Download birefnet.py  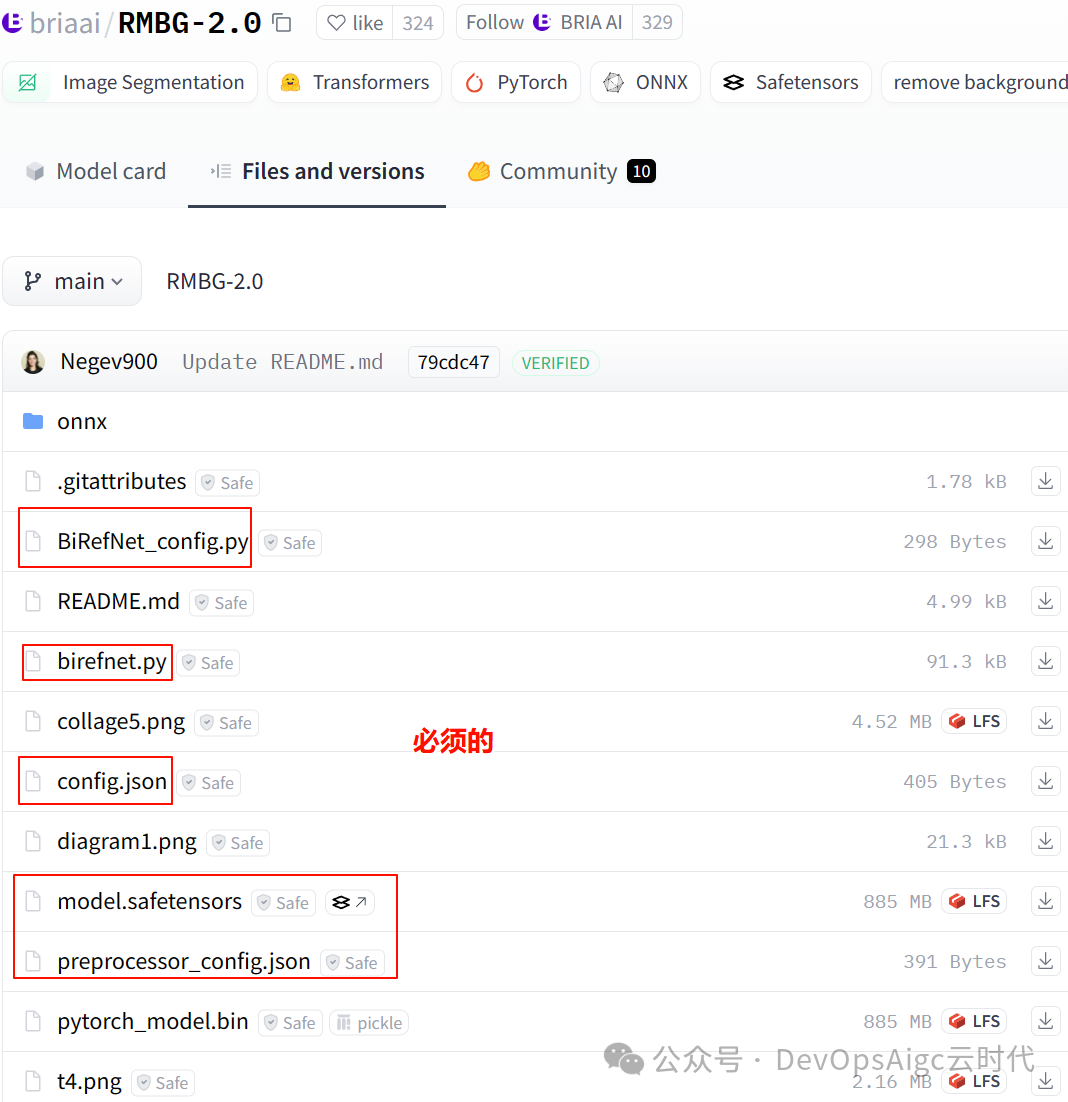click(1046, 661)
